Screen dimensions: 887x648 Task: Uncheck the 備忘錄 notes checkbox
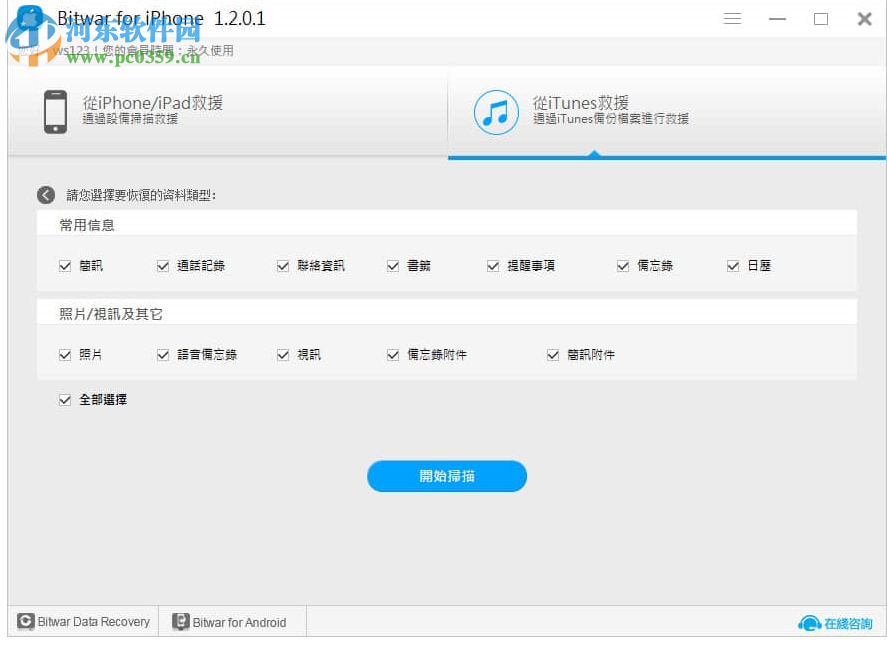(622, 265)
